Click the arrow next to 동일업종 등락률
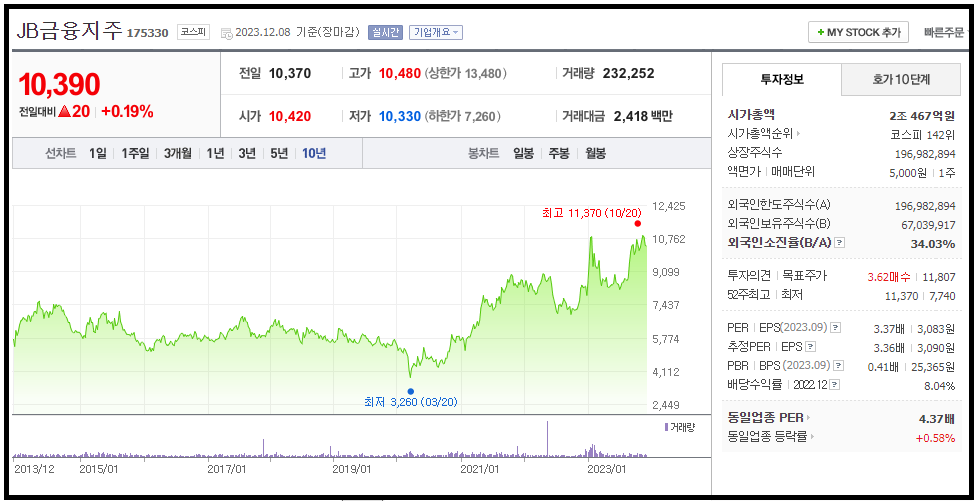 (812, 436)
